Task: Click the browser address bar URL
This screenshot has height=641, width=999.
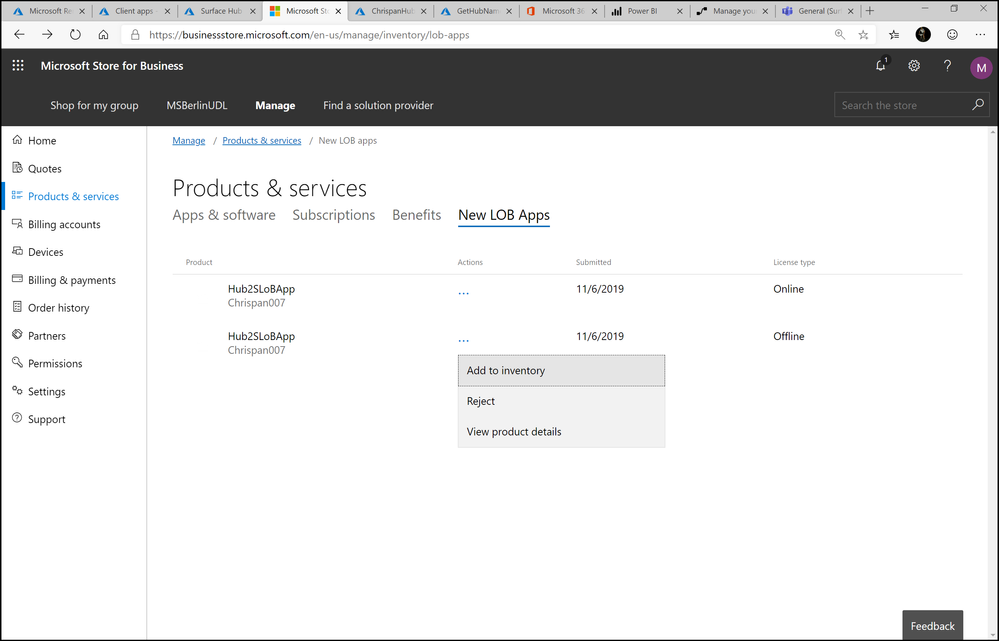Action: 309,34
